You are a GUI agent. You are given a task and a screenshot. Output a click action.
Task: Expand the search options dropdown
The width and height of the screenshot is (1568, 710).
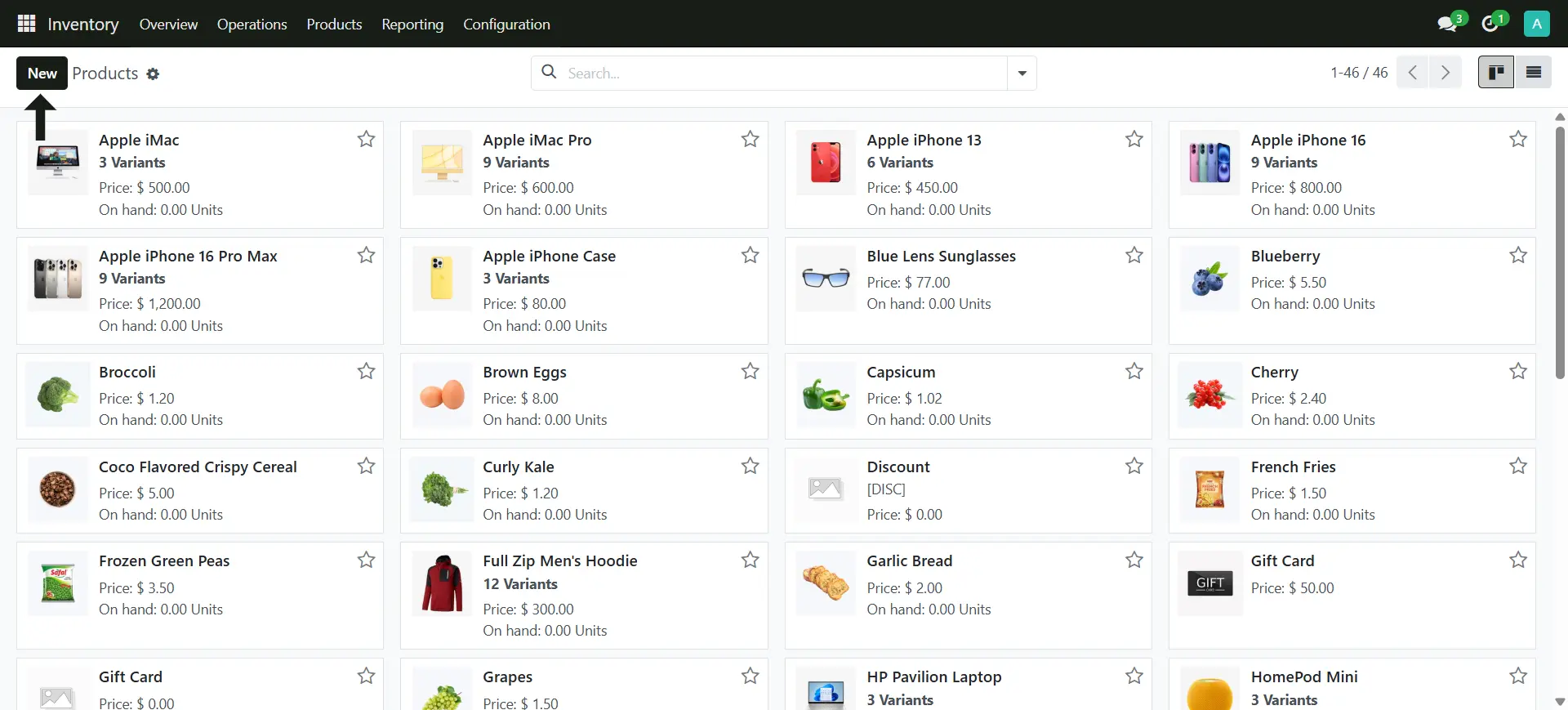[1022, 74]
